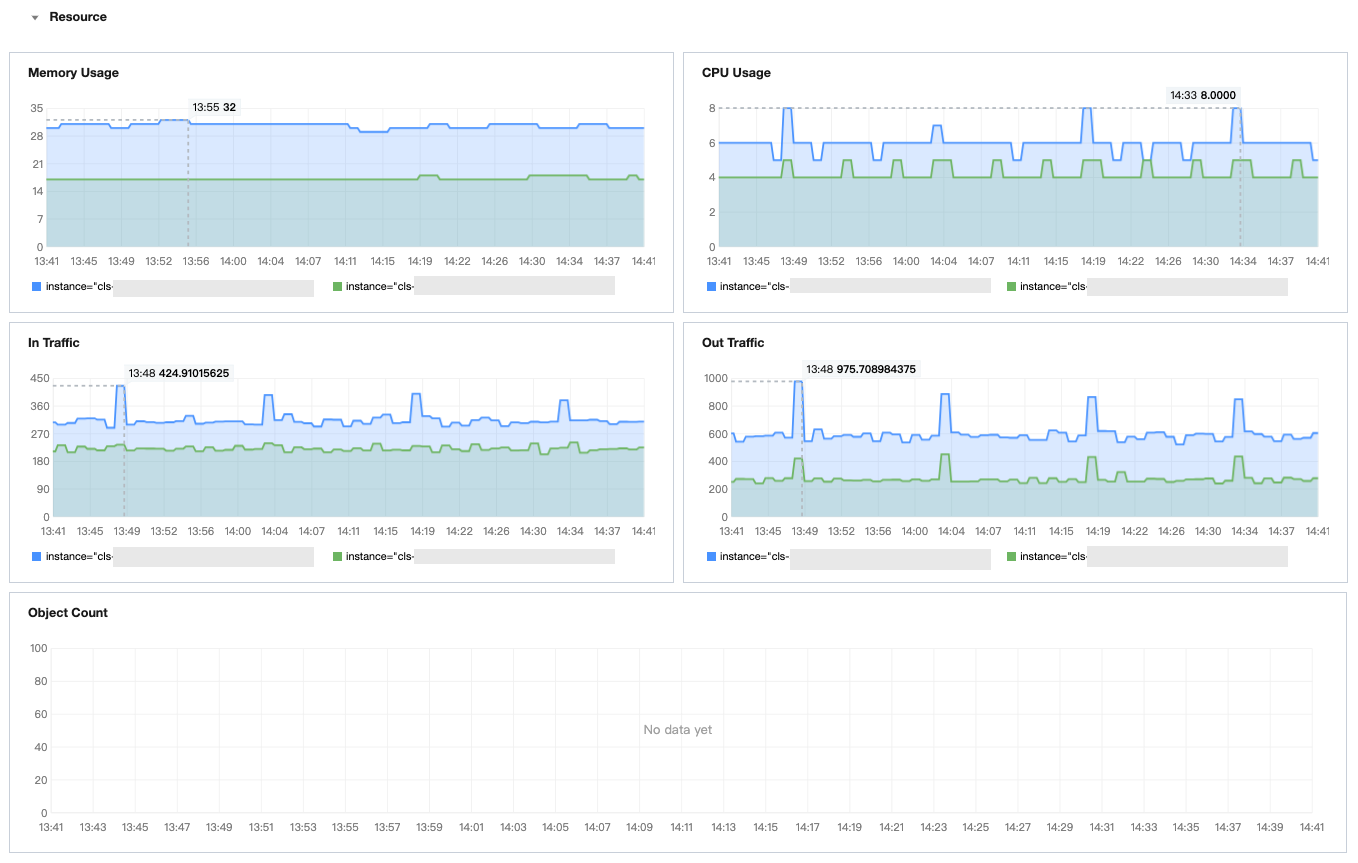1358x863 pixels.
Task: Click the 13:48 975.708984375 tooltip in Out Traffic
Action: 861,369
